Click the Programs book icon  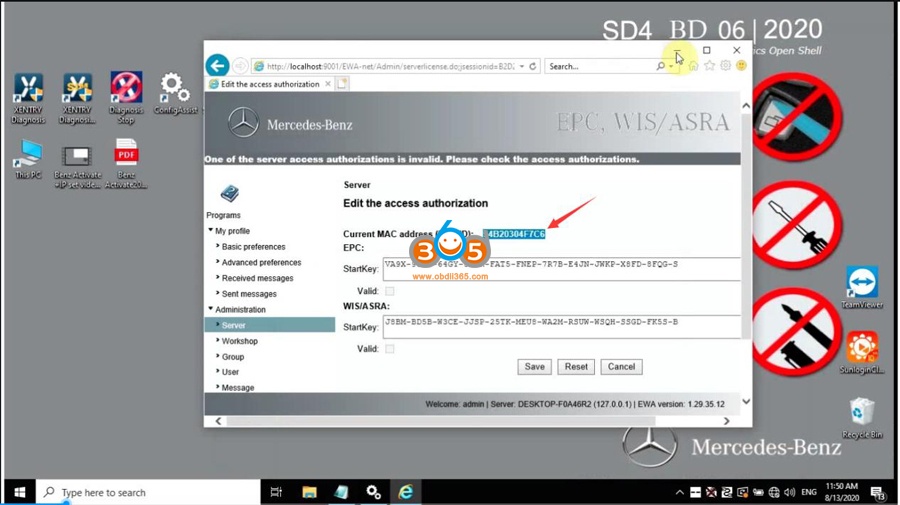click(x=230, y=193)
